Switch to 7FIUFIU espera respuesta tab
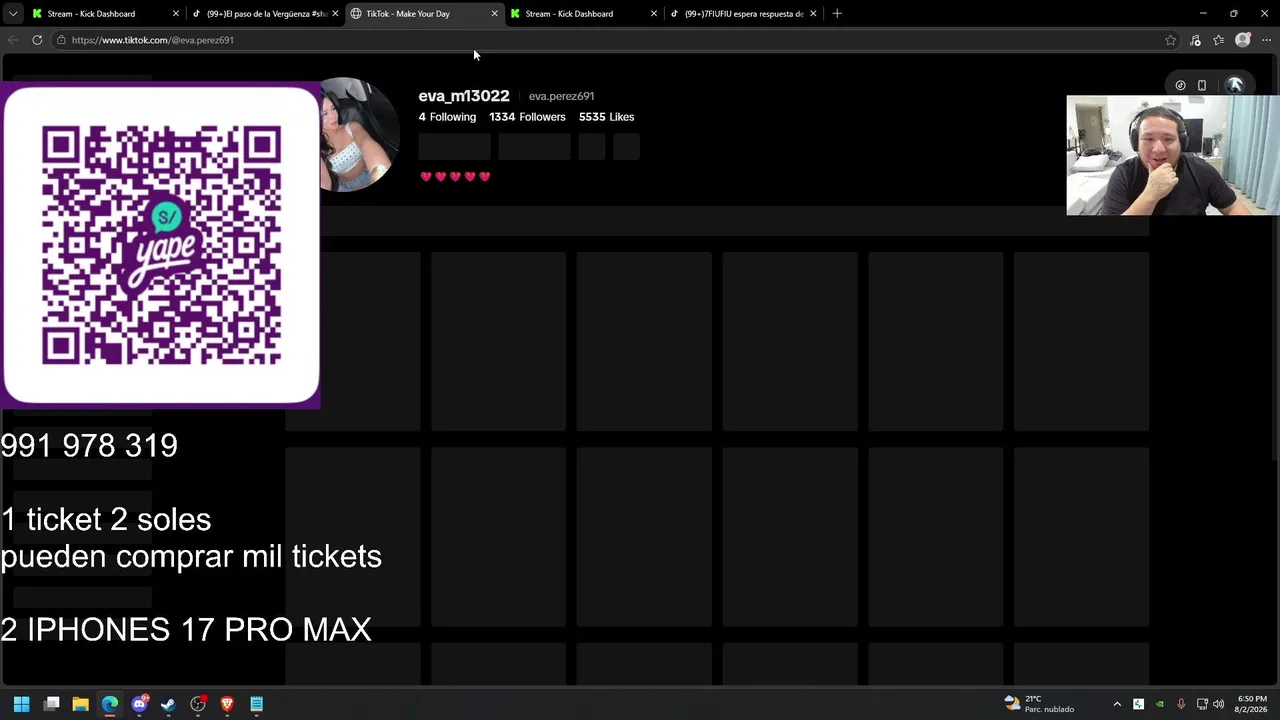 pos(743,14)
